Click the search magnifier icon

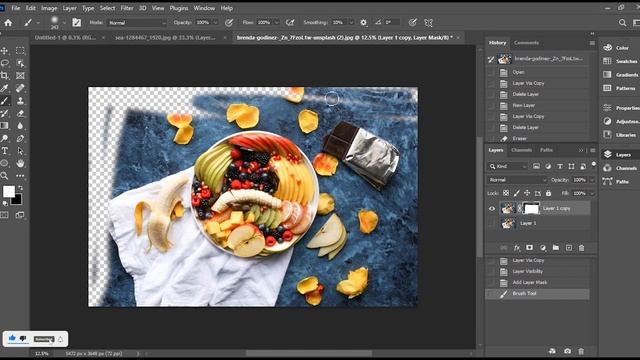622,23
